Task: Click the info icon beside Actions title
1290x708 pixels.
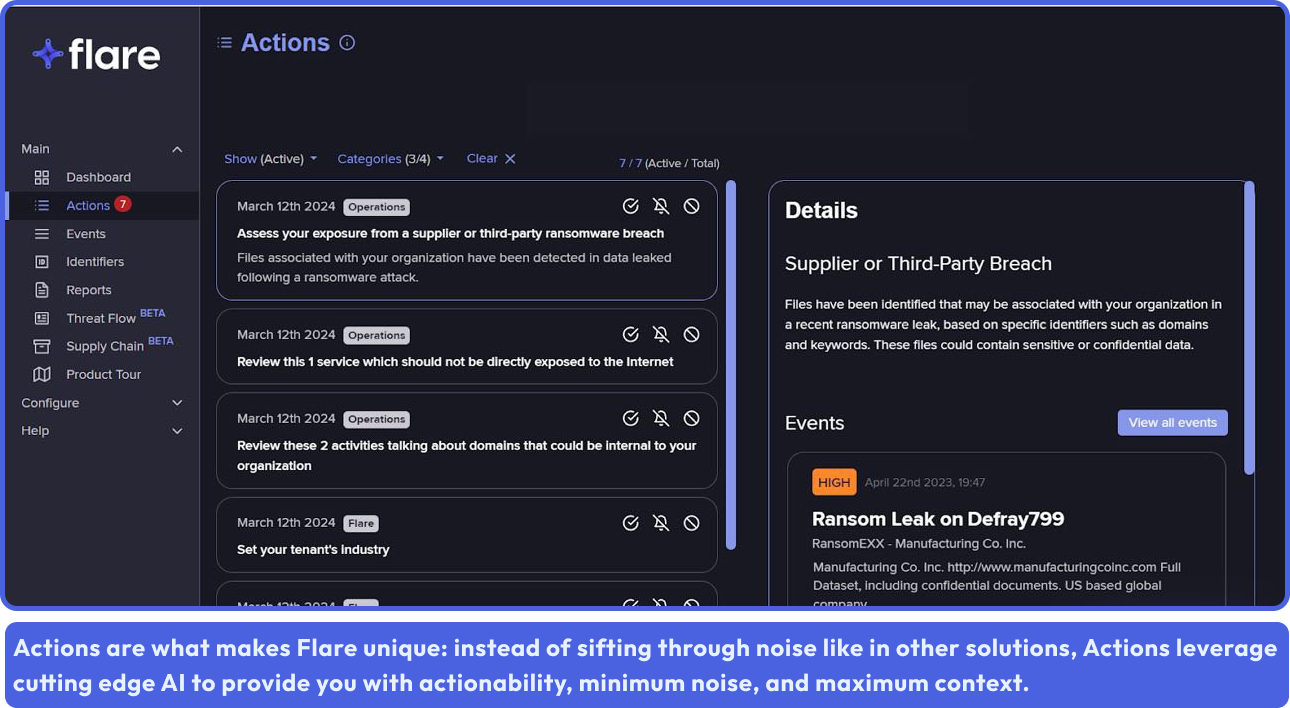Action: pos(347,43)
